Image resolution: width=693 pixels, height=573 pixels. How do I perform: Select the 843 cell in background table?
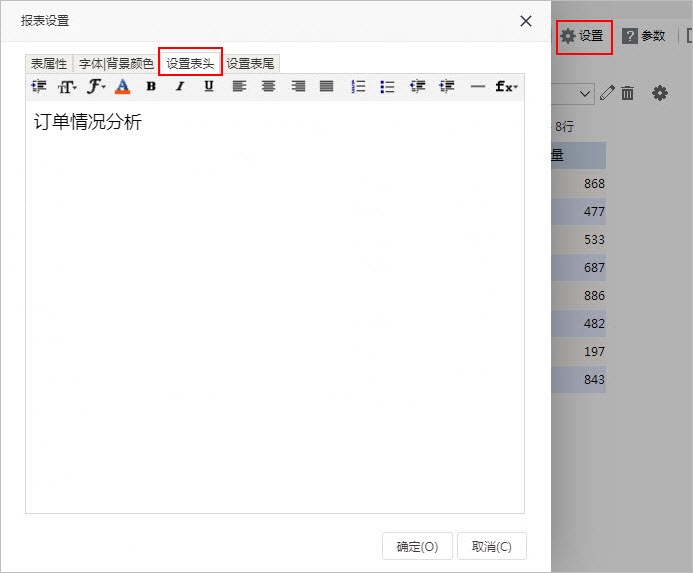point(579,379)
